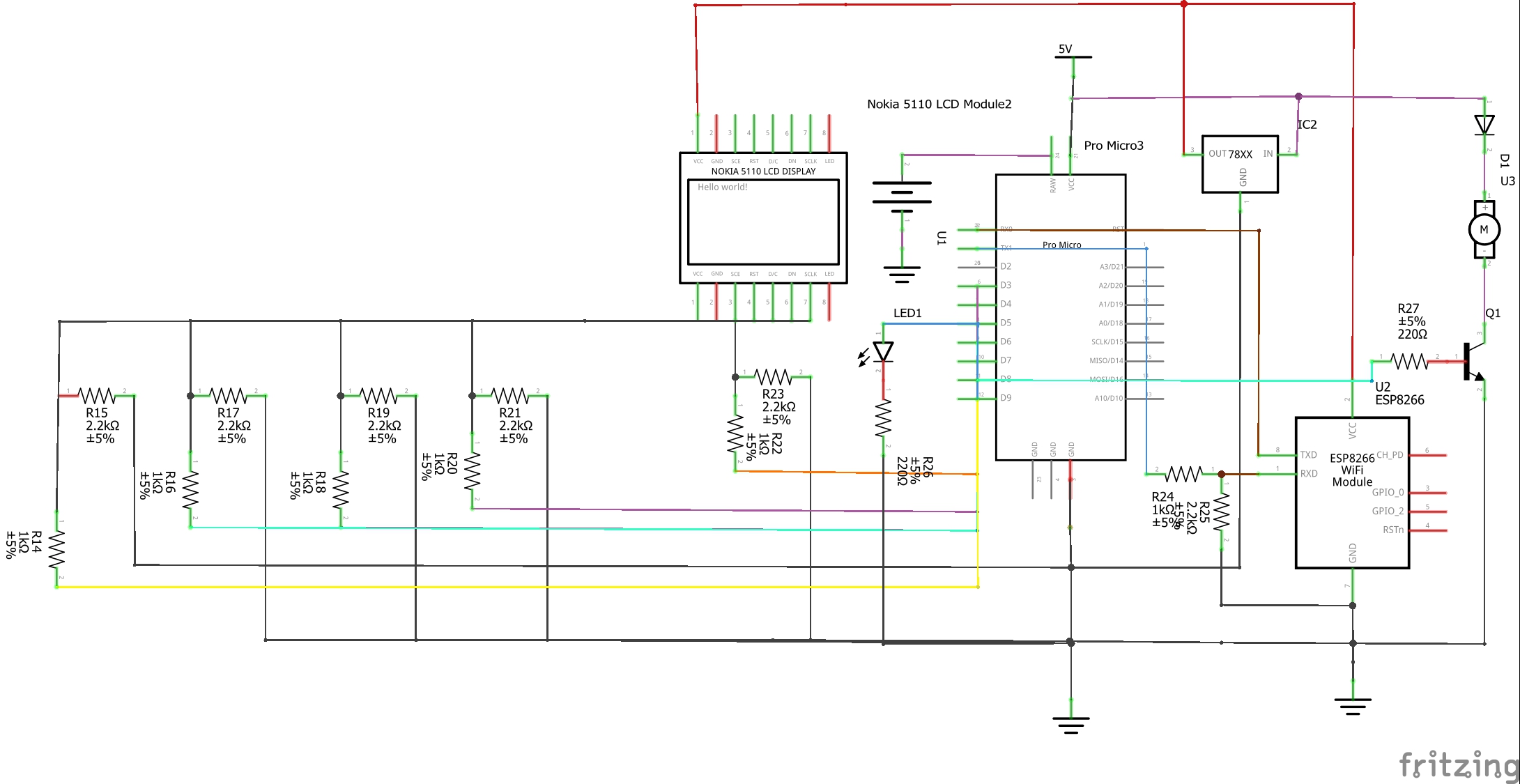
Task: Click the Nokia 5110 LCD display screen
Action: click(763, 222)
